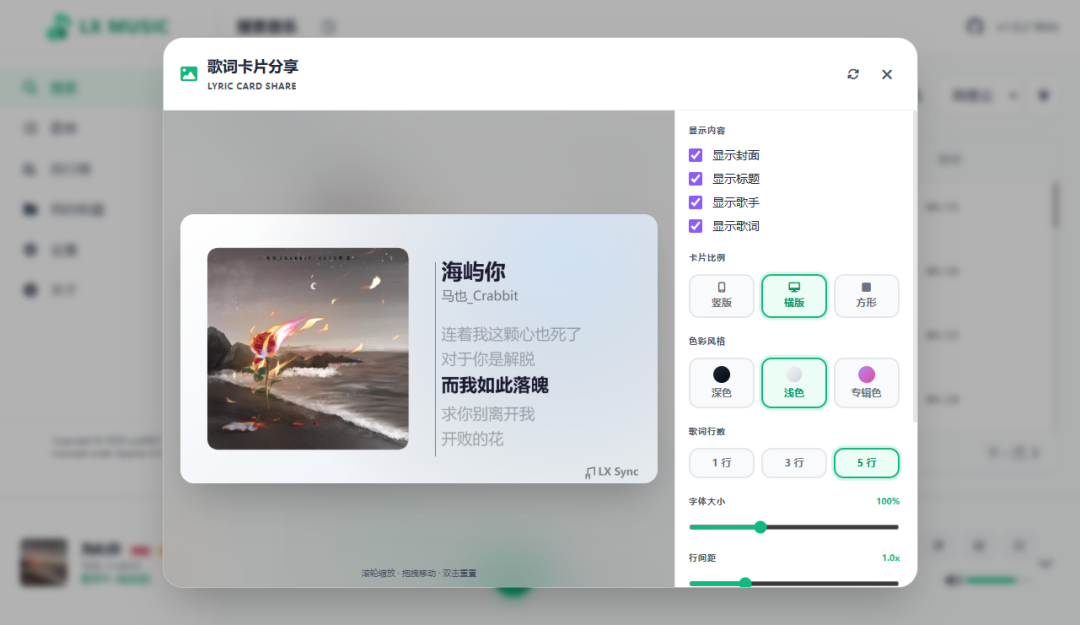Click the 1.0x line spacing value
The height and width of the screenshot is (625, 1080).
pos(890,557)
